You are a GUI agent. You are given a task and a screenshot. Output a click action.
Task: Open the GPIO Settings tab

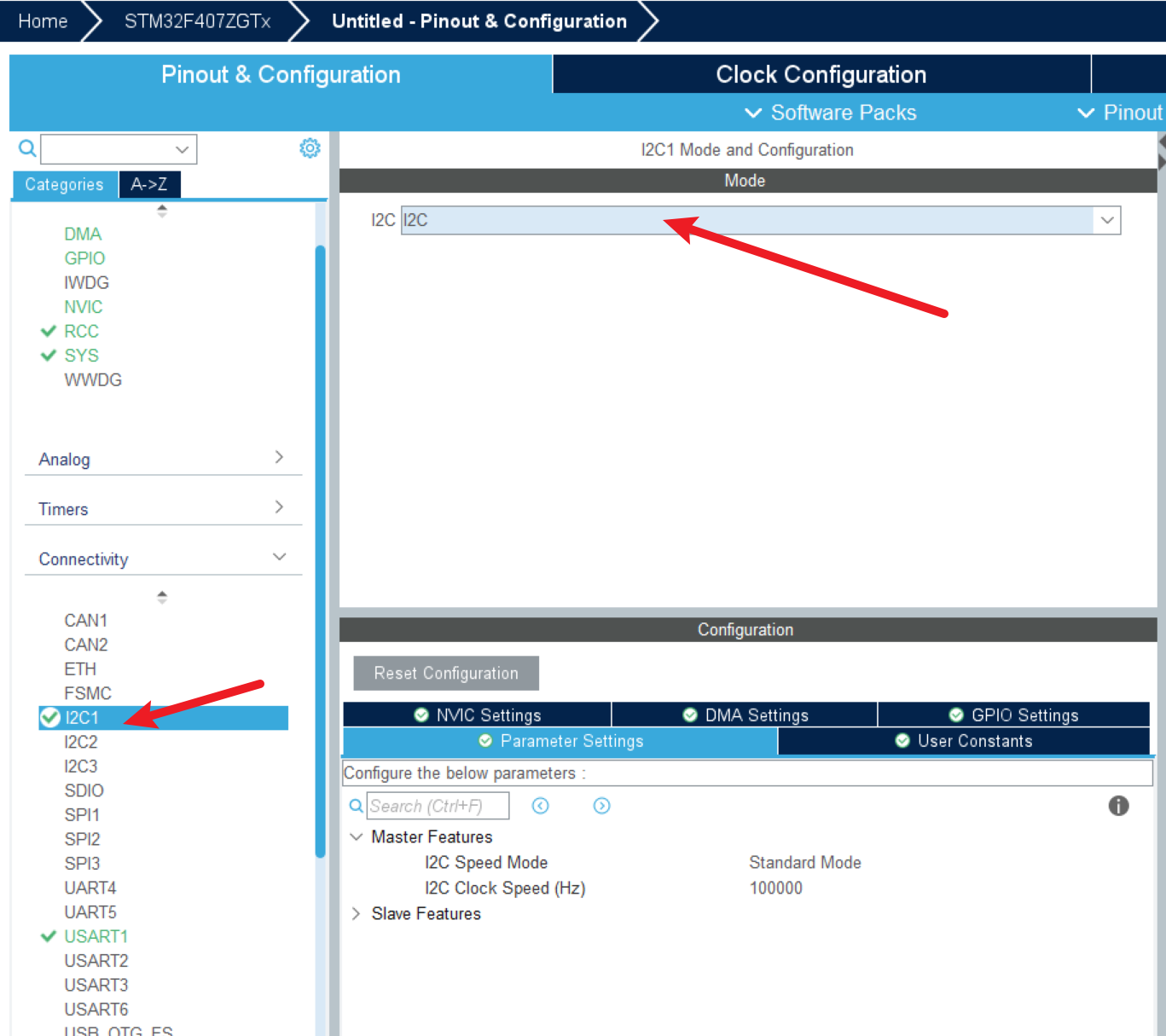(x=1013, y=715)
